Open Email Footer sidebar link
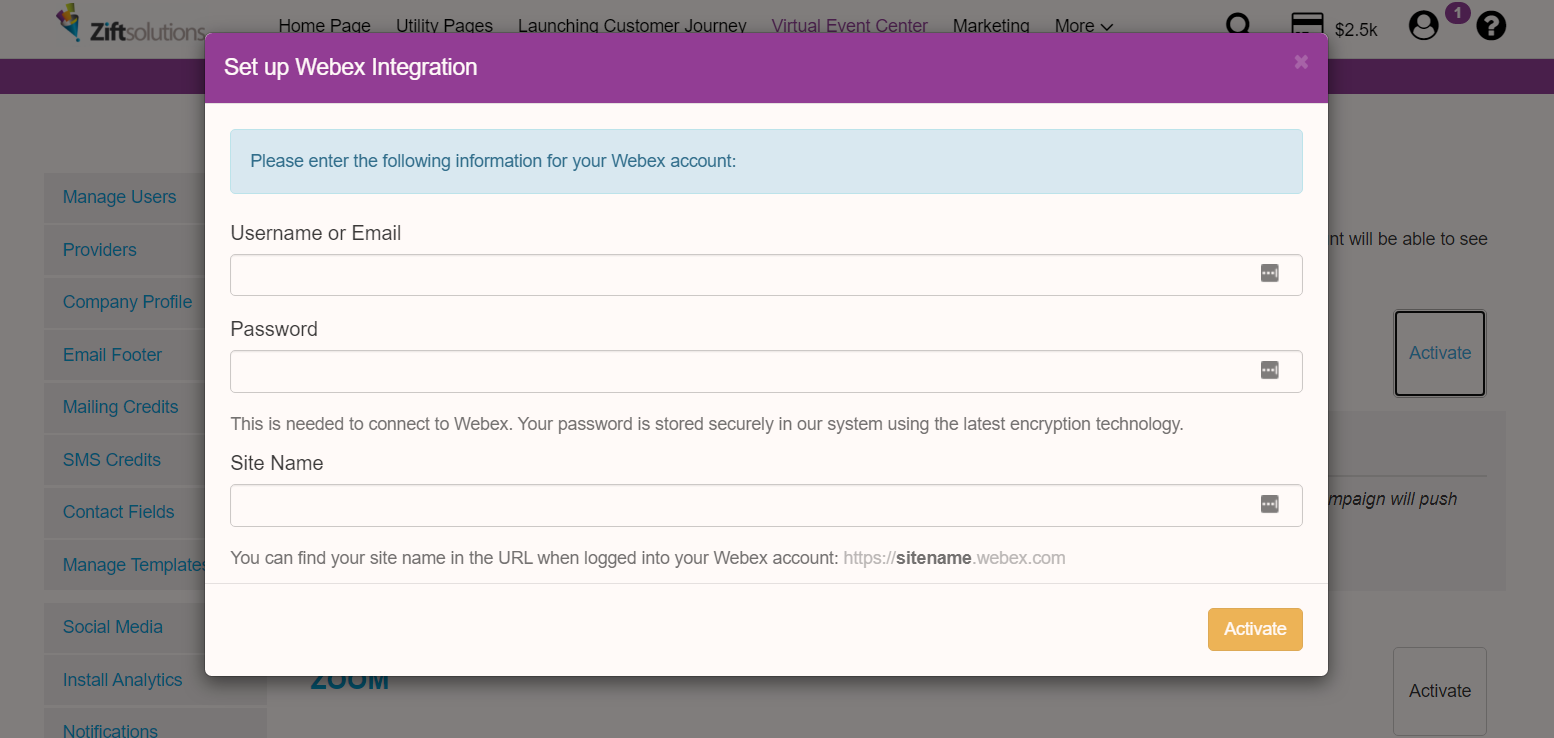 coord(112,355)
